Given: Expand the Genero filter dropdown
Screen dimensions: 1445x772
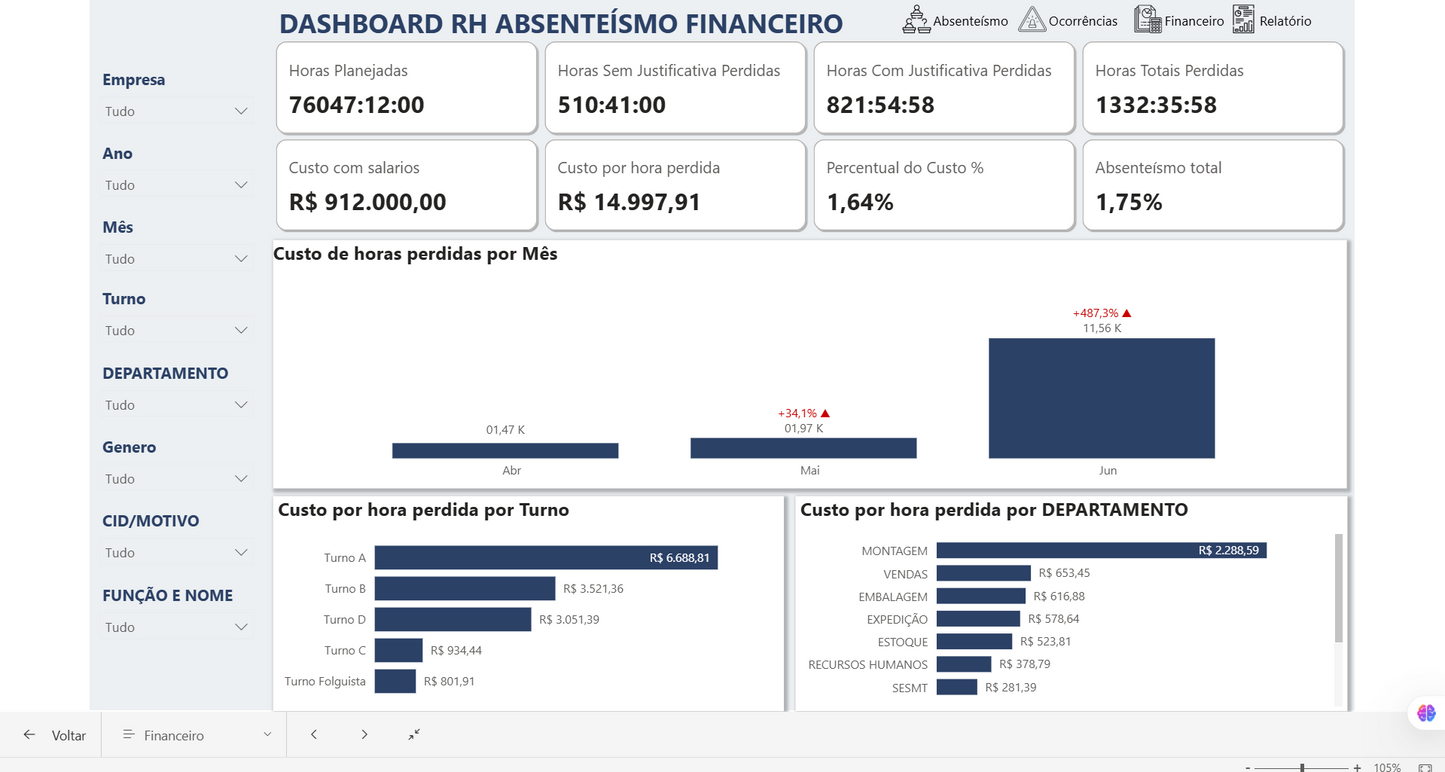Looking at the screenshot, I should coord(240,478).
